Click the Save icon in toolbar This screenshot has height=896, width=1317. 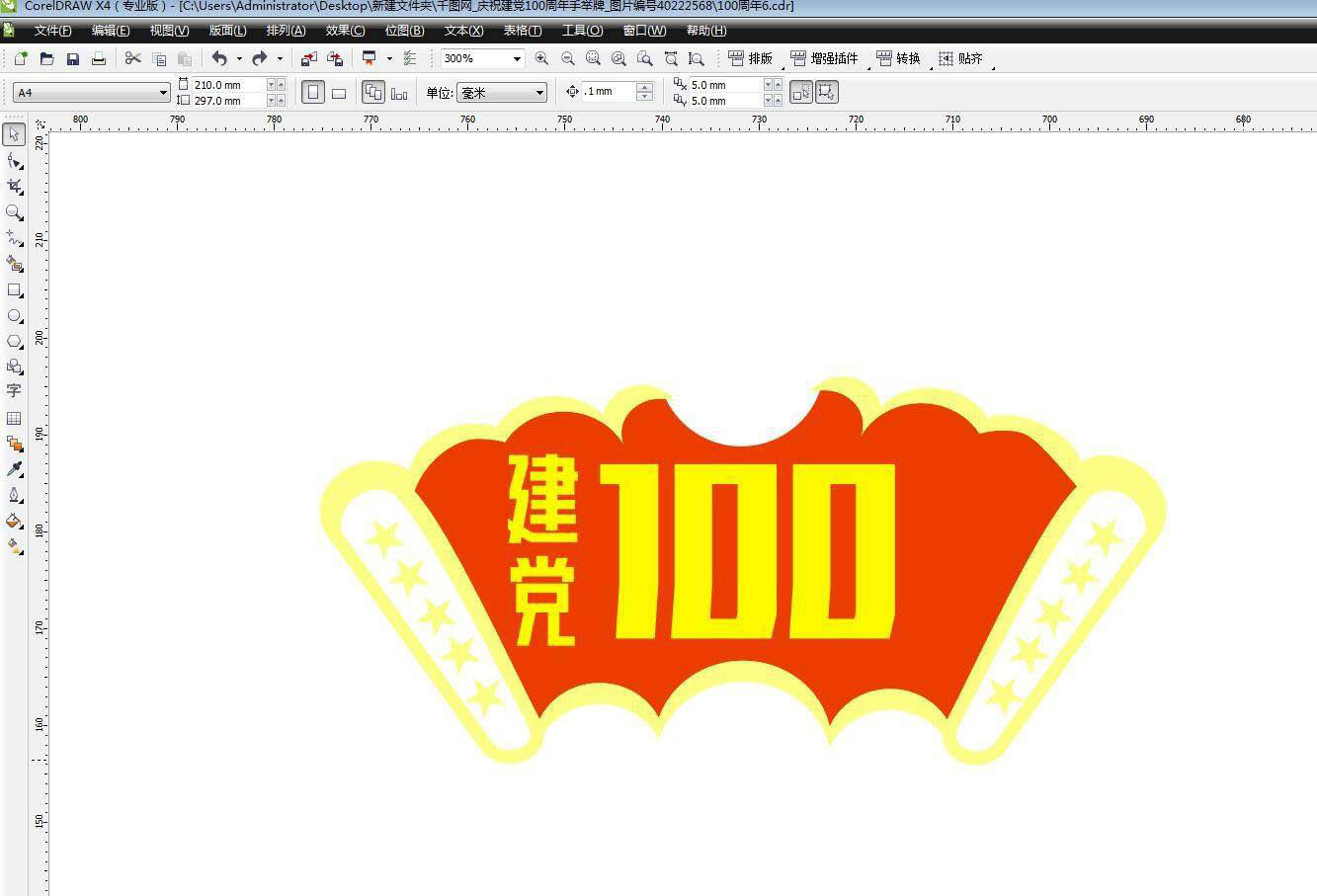(x=73, y=59)
